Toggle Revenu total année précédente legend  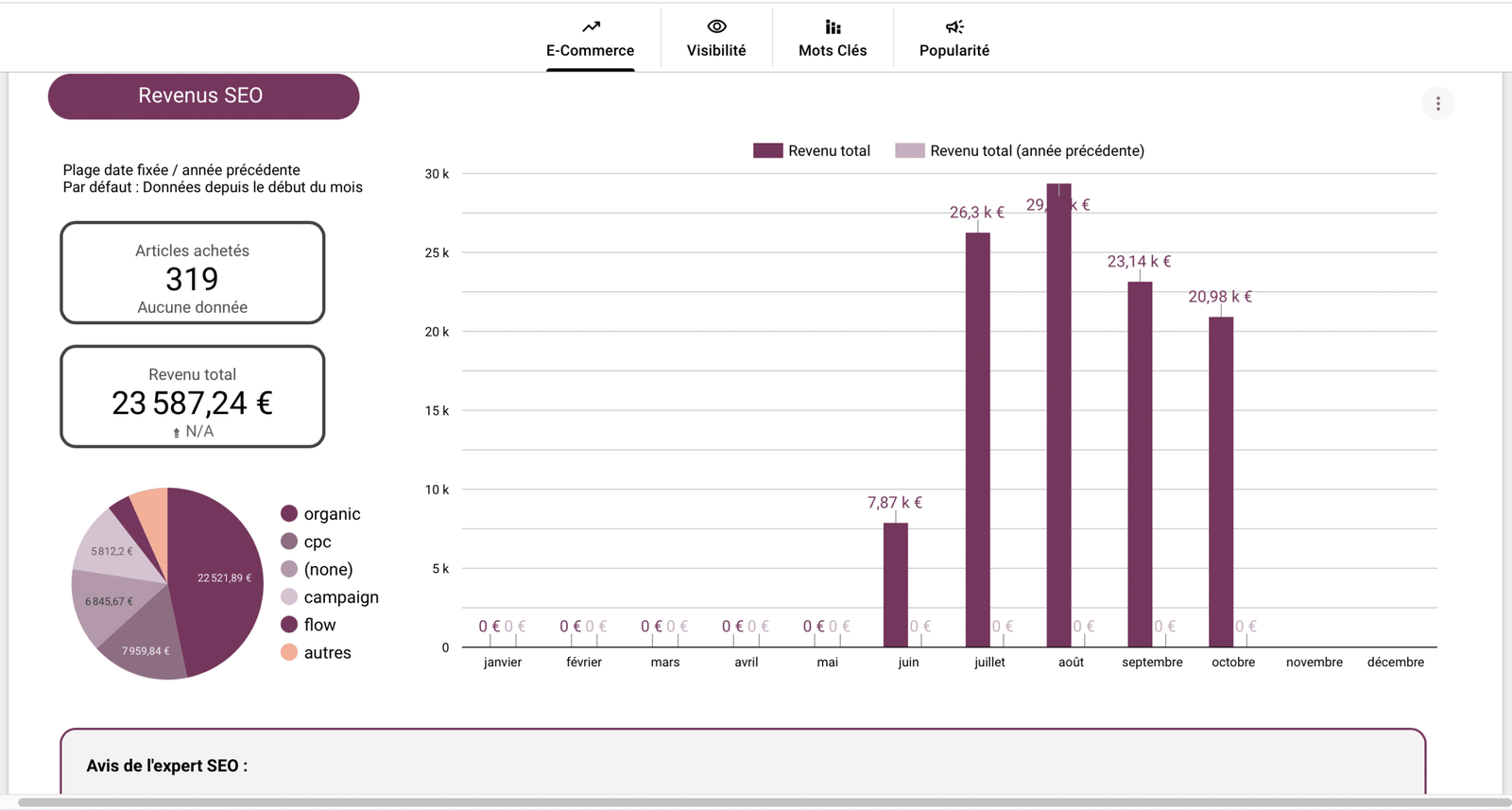(x=1020, y=151)
